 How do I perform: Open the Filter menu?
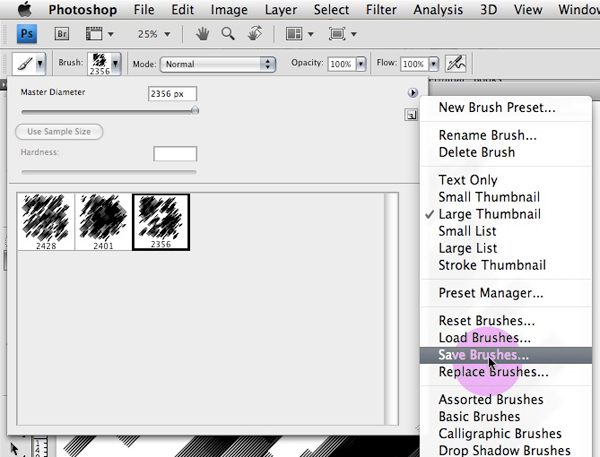point(381,10)
